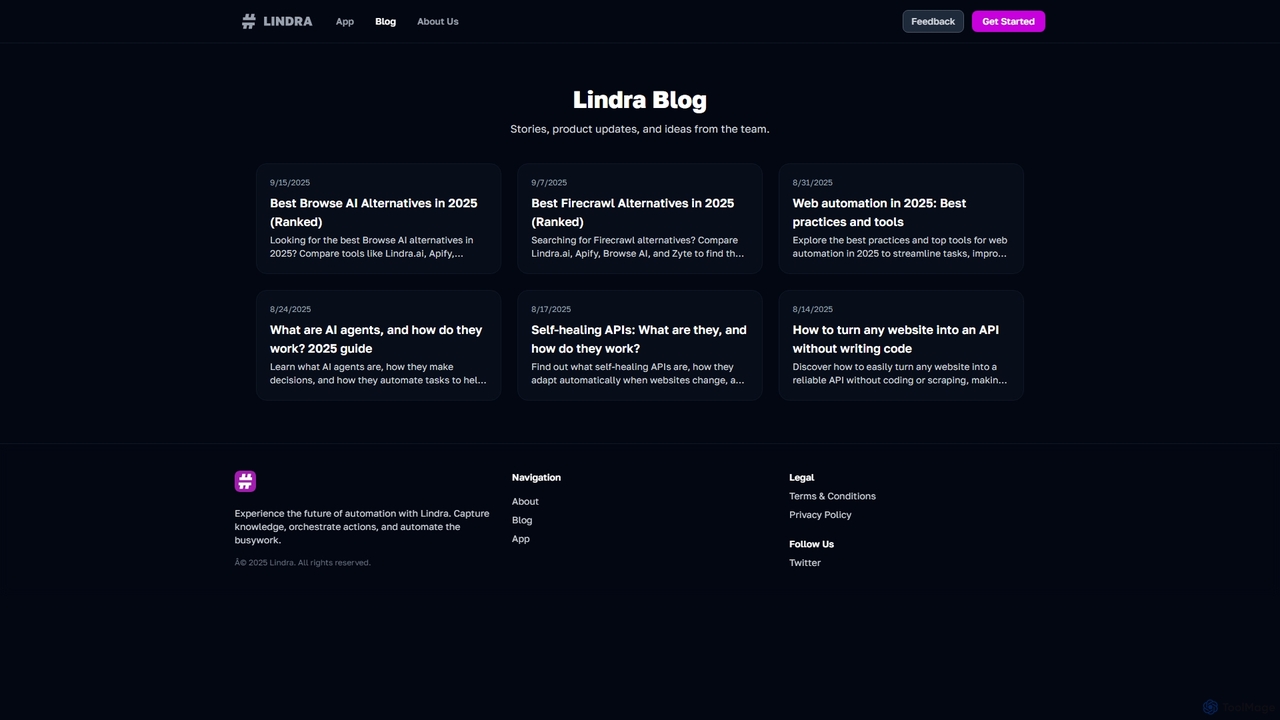Select the Blog item in top navigation
The width and height of the screenshot is (1280, 720).
[x=385, y=21]
